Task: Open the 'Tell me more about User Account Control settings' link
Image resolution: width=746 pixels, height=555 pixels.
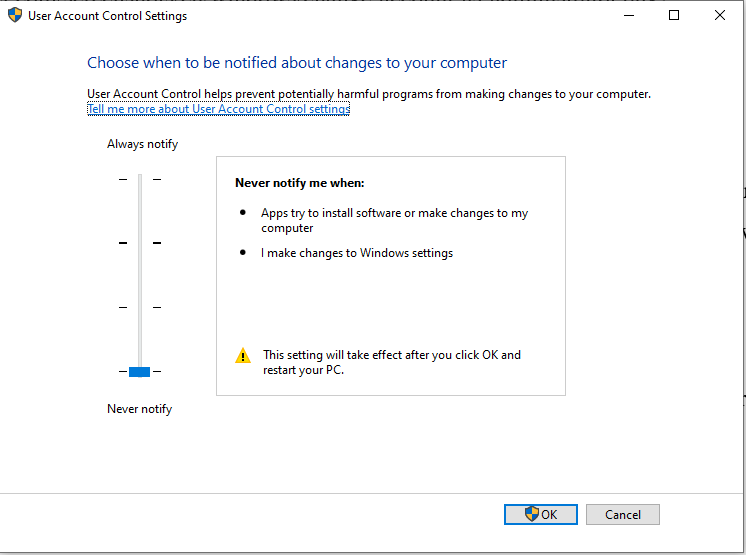Action: (218, 109)
